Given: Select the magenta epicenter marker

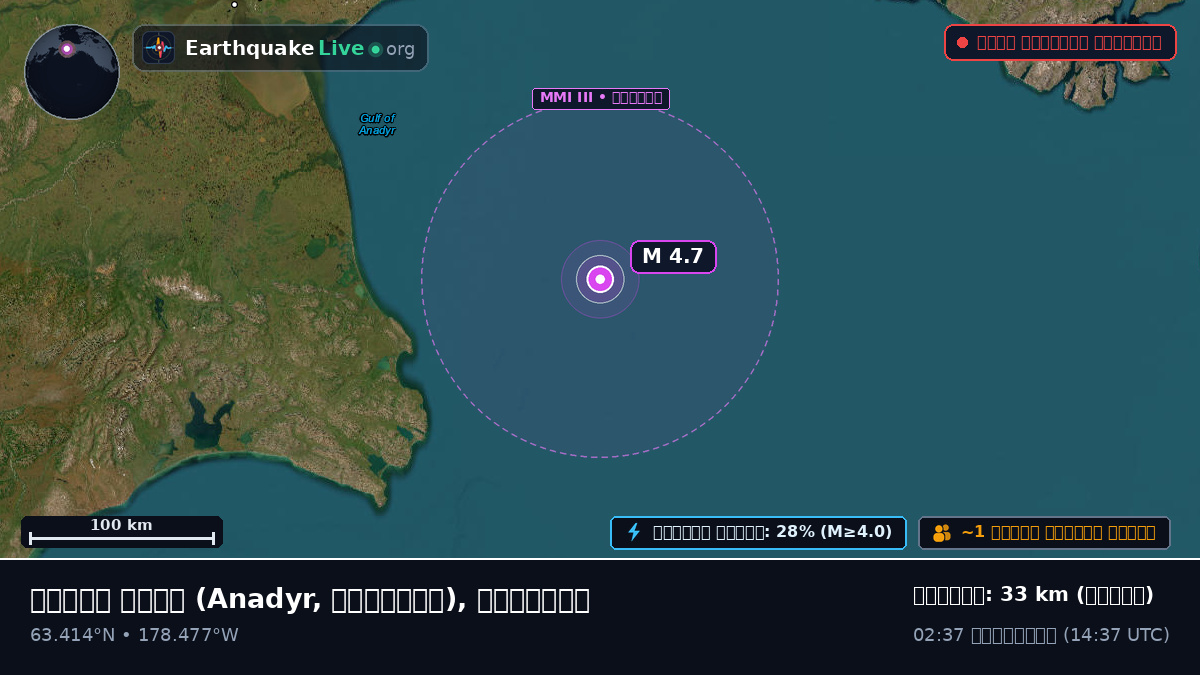Looking at the screenshot, I should pos(600,279).
